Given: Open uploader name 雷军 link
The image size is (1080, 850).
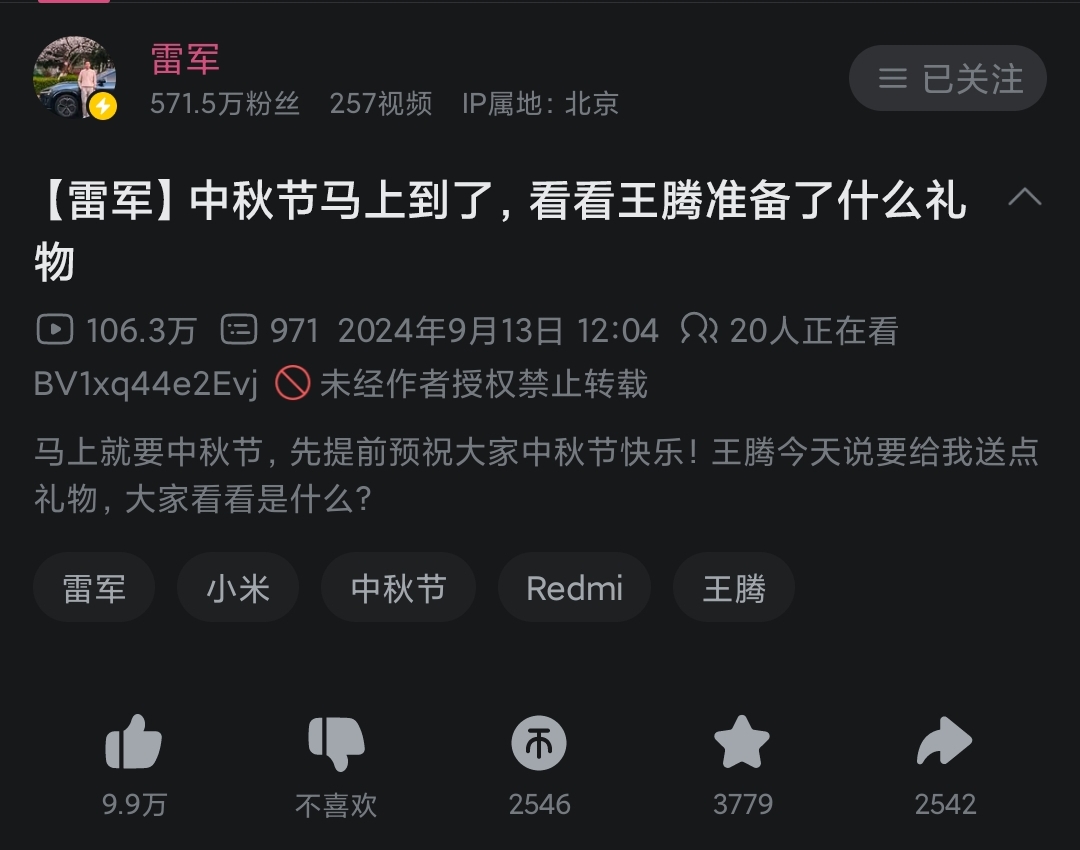Looking at the screenshot, I should tap(185, 59).
